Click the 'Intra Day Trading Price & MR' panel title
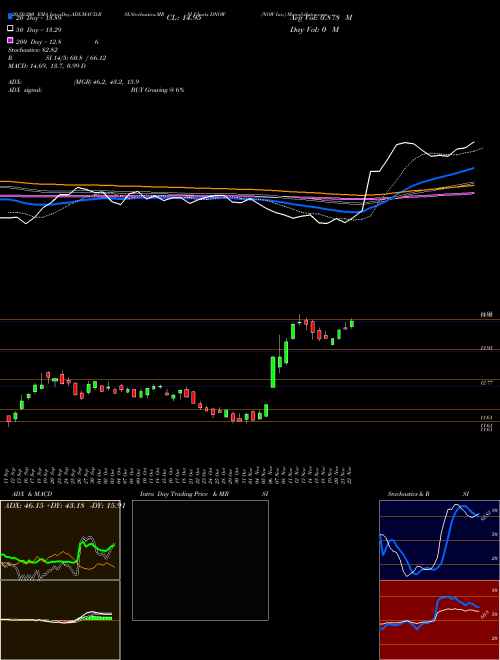Screen dimensions: 500x660 184,494
